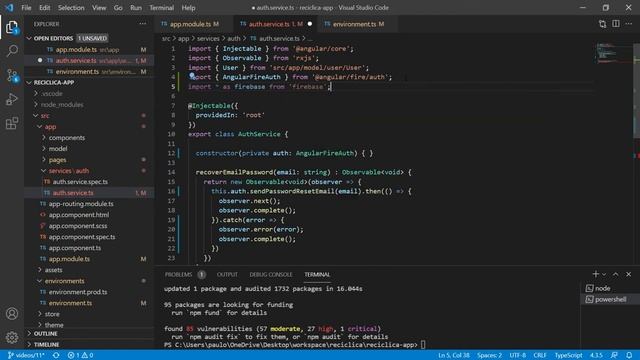Open environment.prod.ts in file tree
The width and height of the screenshot is (640, 360).
click(78, 292)
